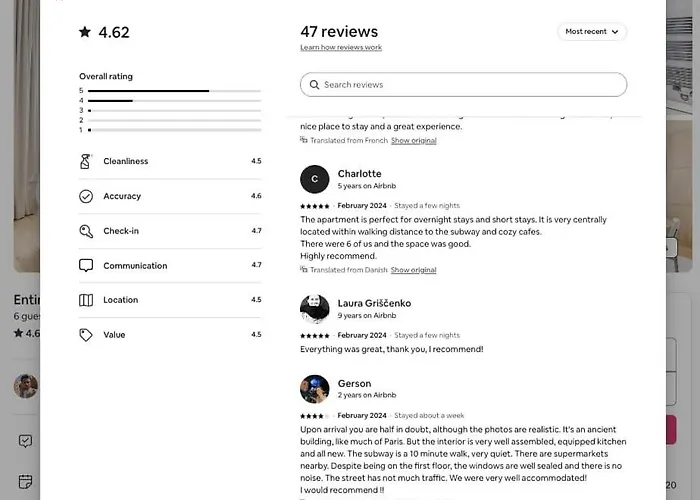Open the Most recent sort dropdown
700x500 pixels.
tap(592, 32)
